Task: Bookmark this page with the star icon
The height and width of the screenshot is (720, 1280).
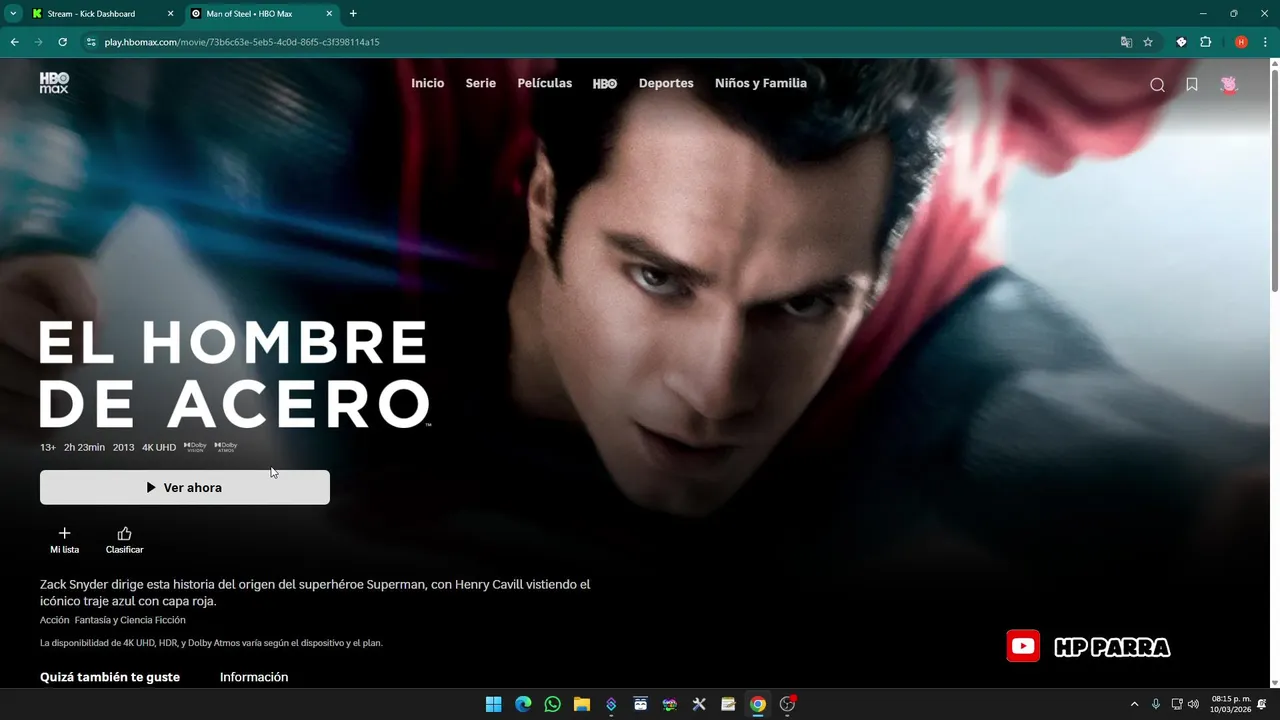Action: 1148,42
